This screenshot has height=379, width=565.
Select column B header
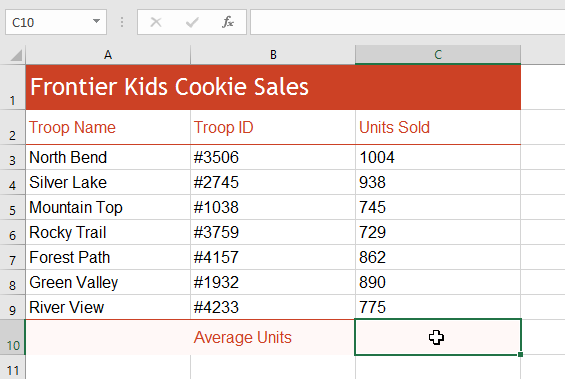(x=273, y=55)
